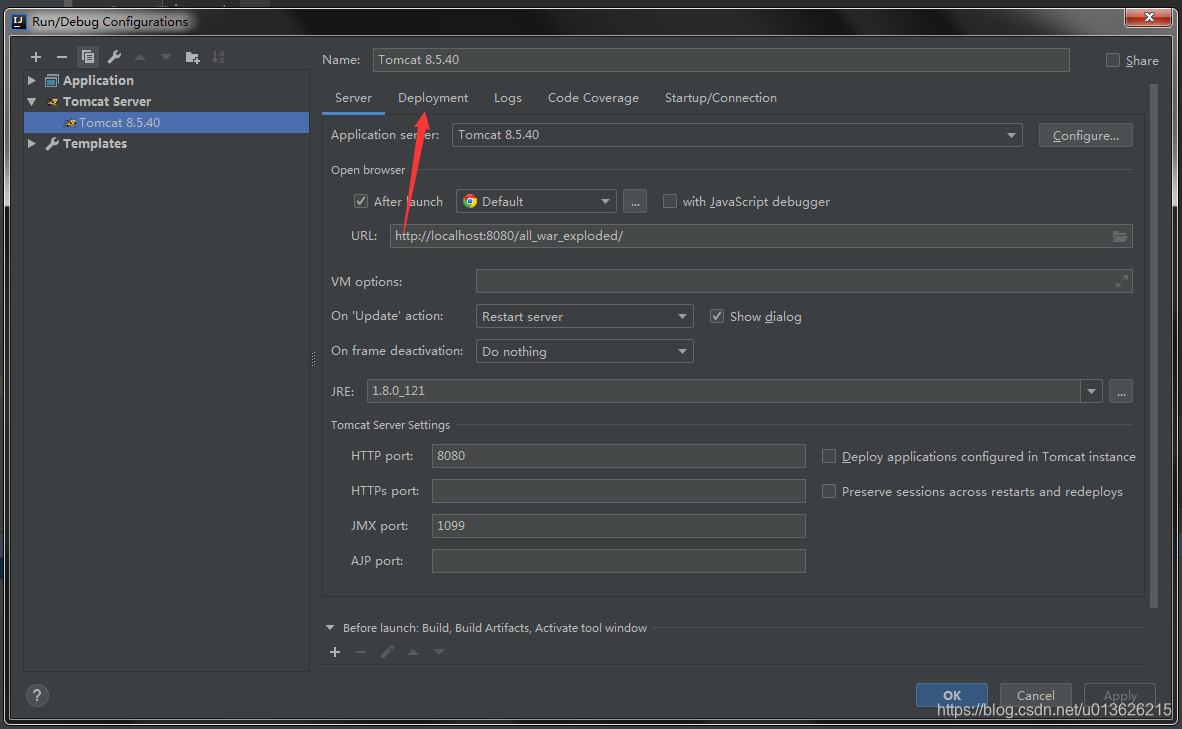Browse for JRE with ellipsis button
This screenshot has height=729, width=1182.
pyautogui.click(x=1121, y=391)
